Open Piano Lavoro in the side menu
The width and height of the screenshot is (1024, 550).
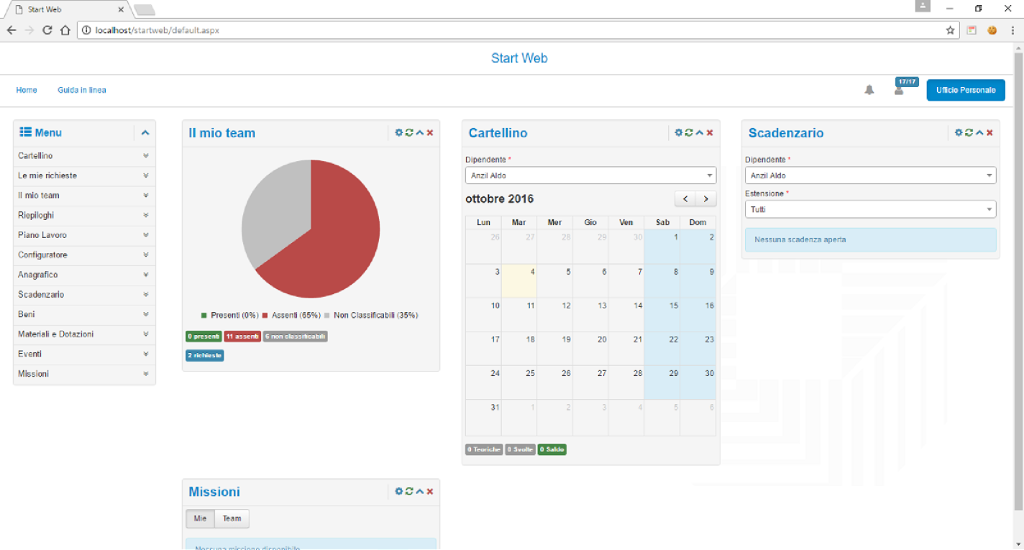[x=84, y=235]
